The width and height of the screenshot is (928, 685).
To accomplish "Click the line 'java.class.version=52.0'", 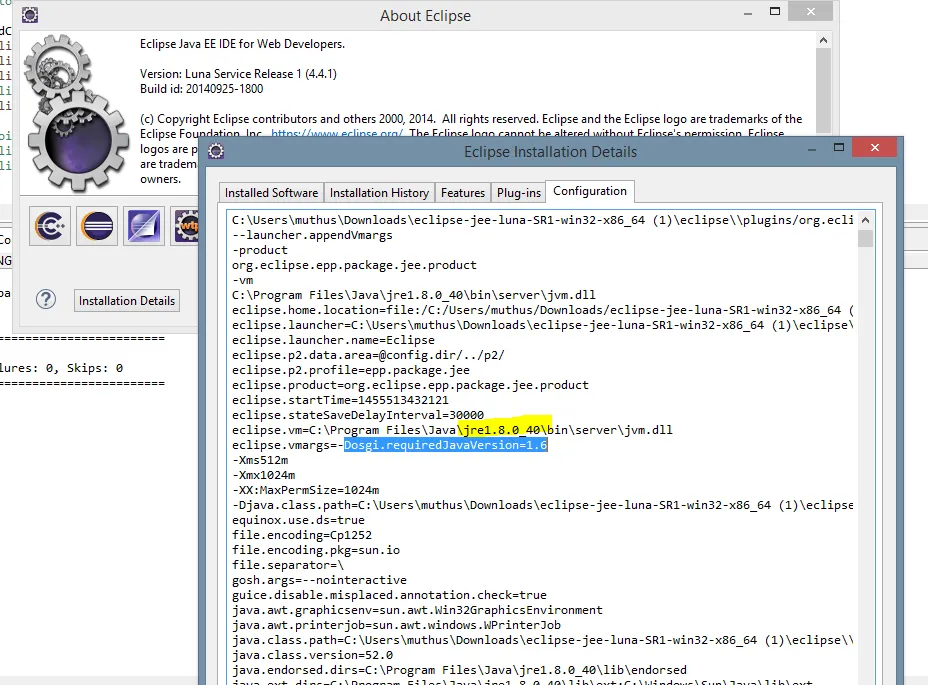I will 312,655.
